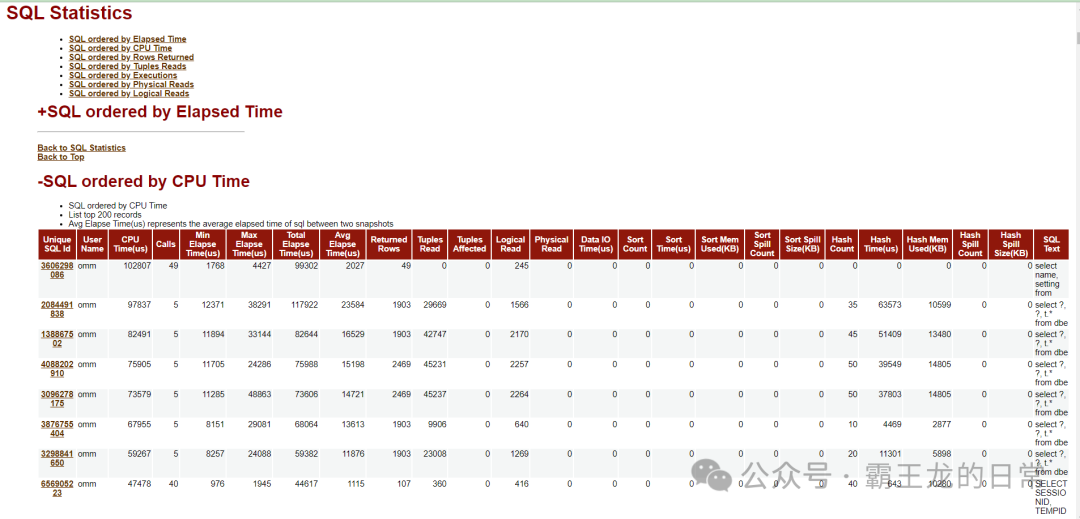Select the 'User Name' column header

tap(92, 244)
